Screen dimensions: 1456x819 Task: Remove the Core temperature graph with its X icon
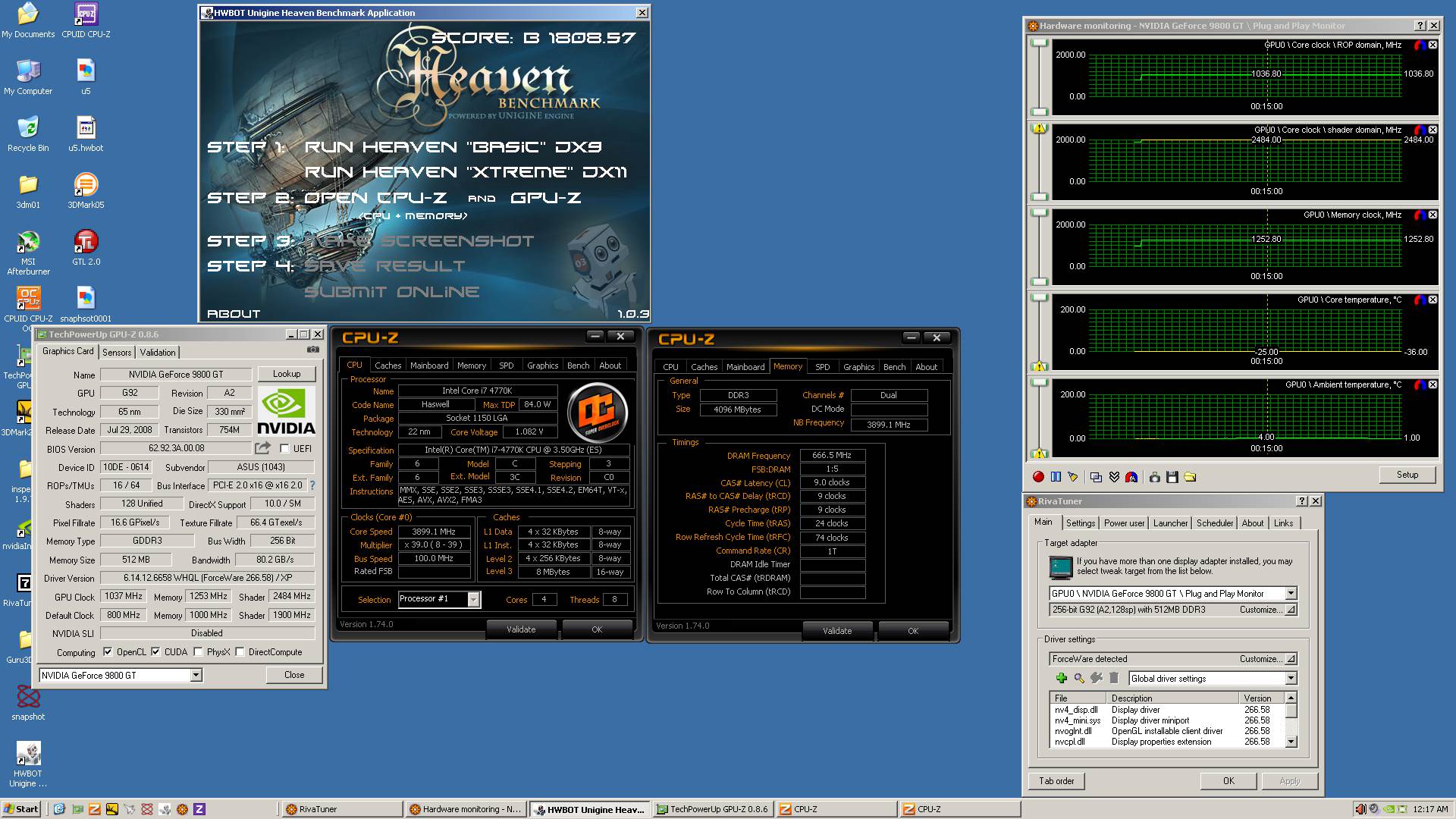point(1432,300)
